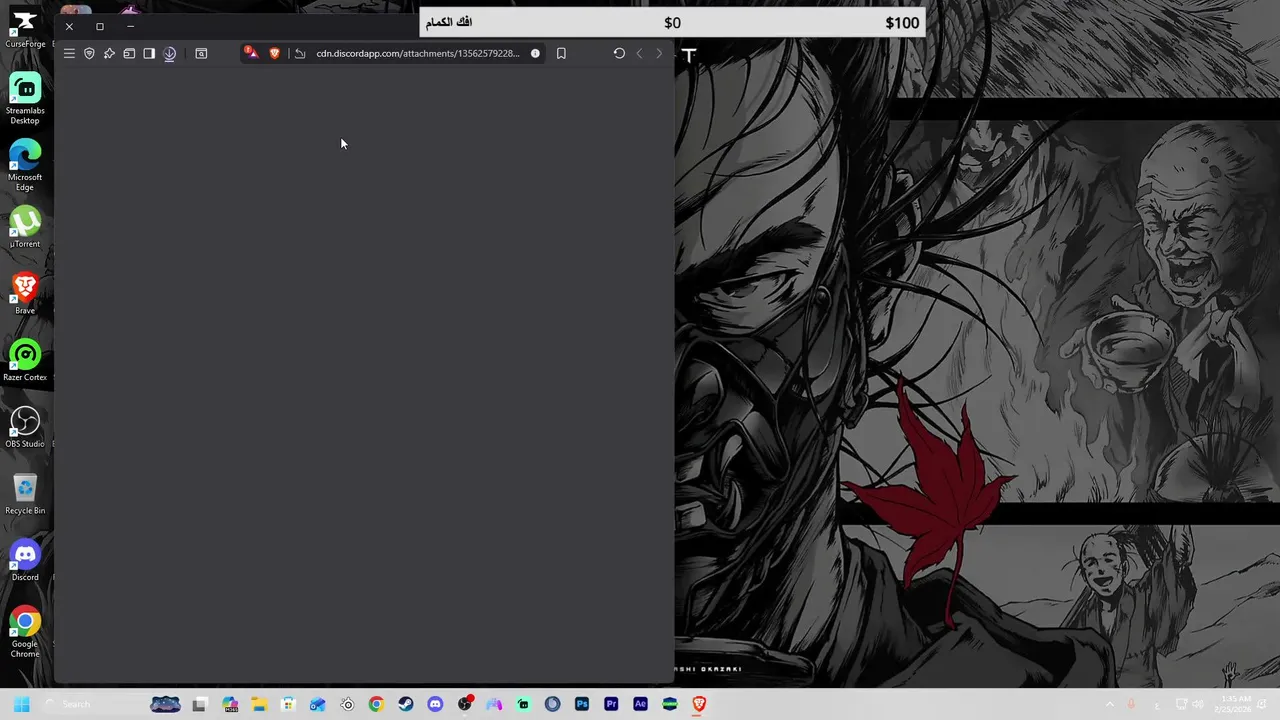The image size is (1280, 720).
Task: Select the Recycle Bin desktop icon
Action: pos(25,494)
